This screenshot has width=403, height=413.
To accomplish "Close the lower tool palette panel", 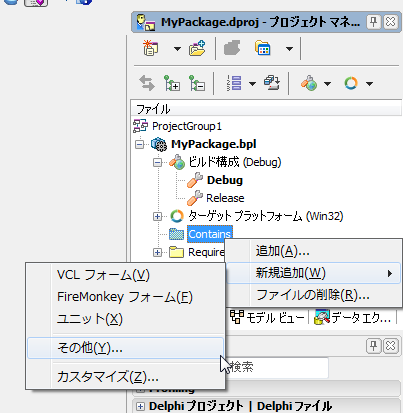I will 391,346.
